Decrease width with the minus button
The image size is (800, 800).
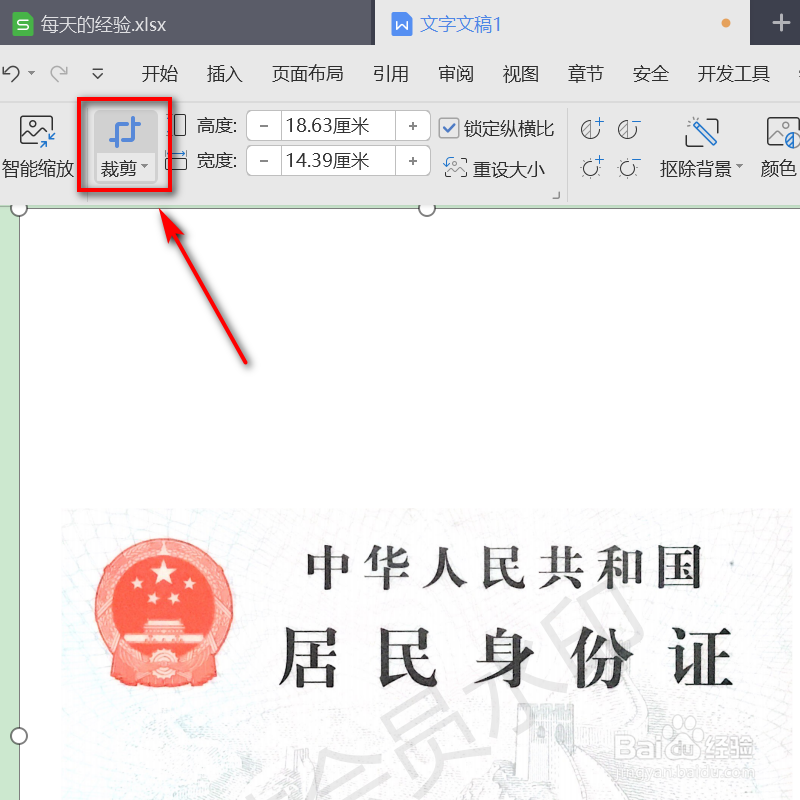264,161
